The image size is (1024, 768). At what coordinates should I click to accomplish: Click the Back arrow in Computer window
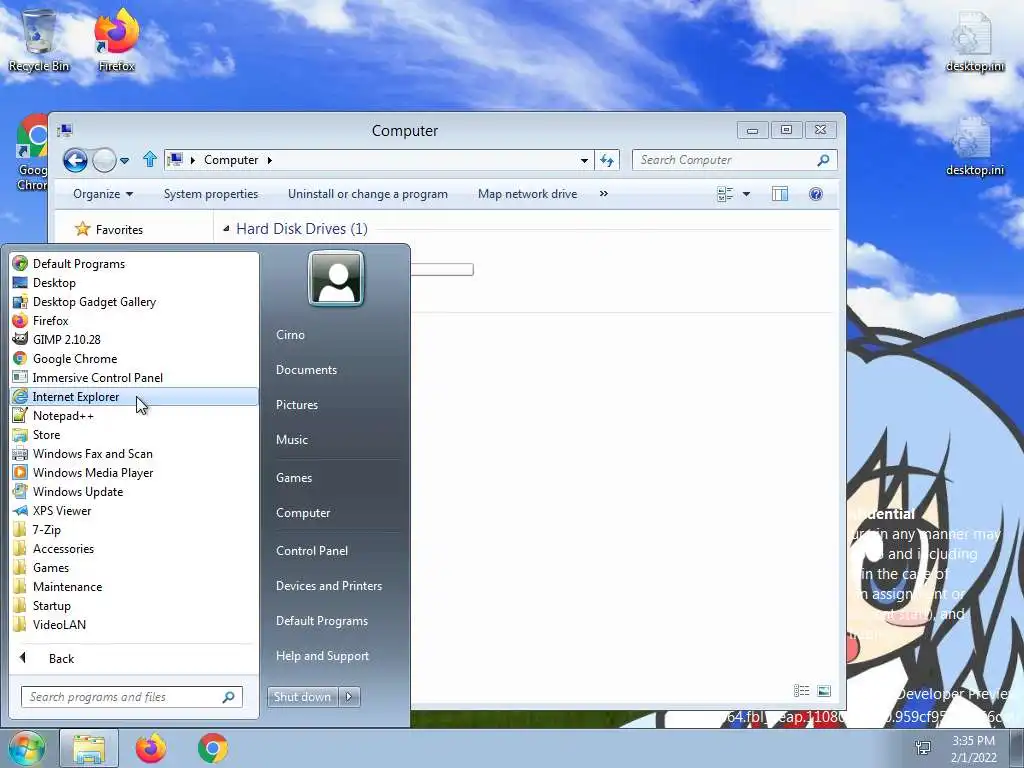pyautogui.click(x=75, y=160)
